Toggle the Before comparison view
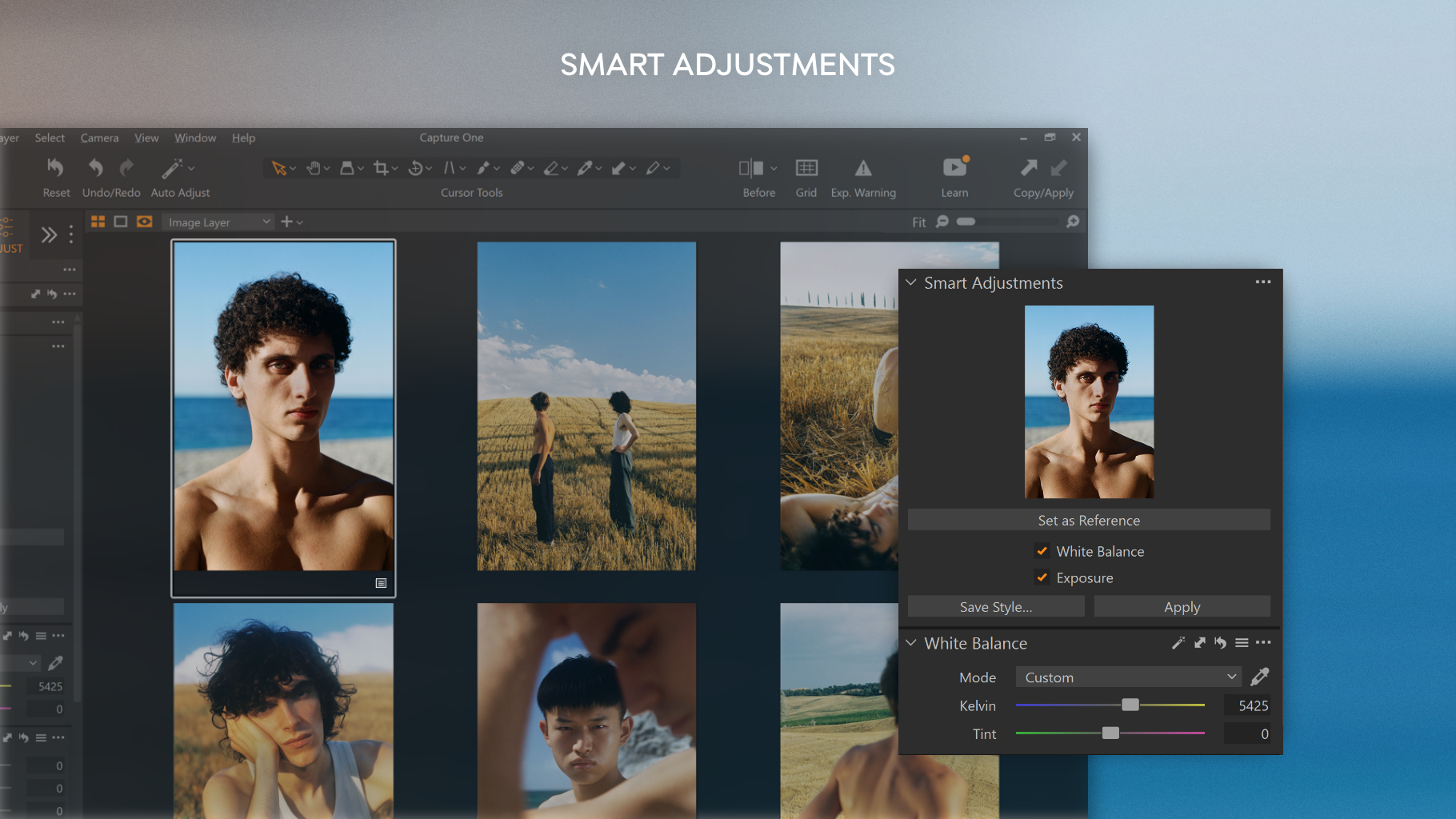 pyautogui.click(x=753, y=168)
